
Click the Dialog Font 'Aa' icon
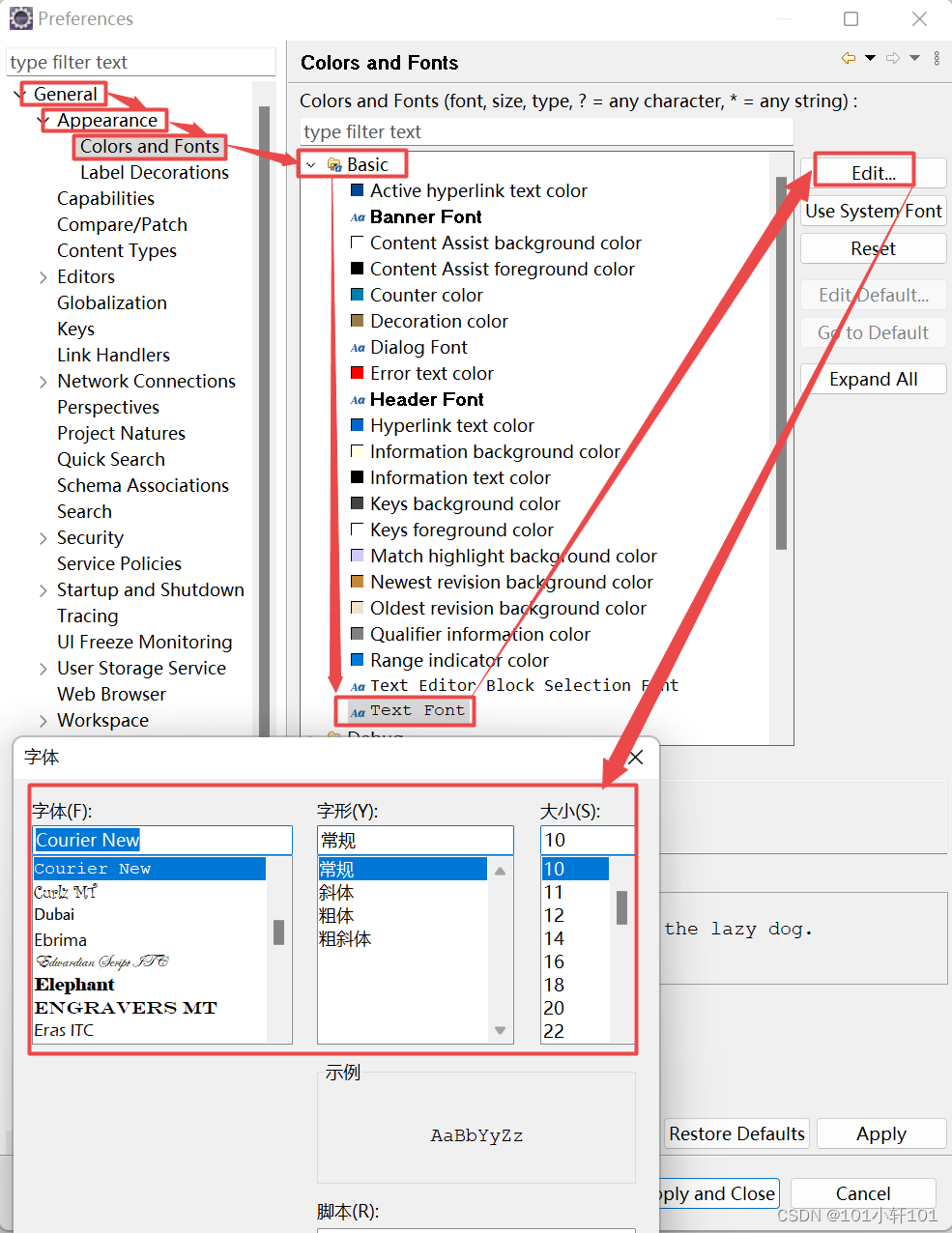(358, 348)
